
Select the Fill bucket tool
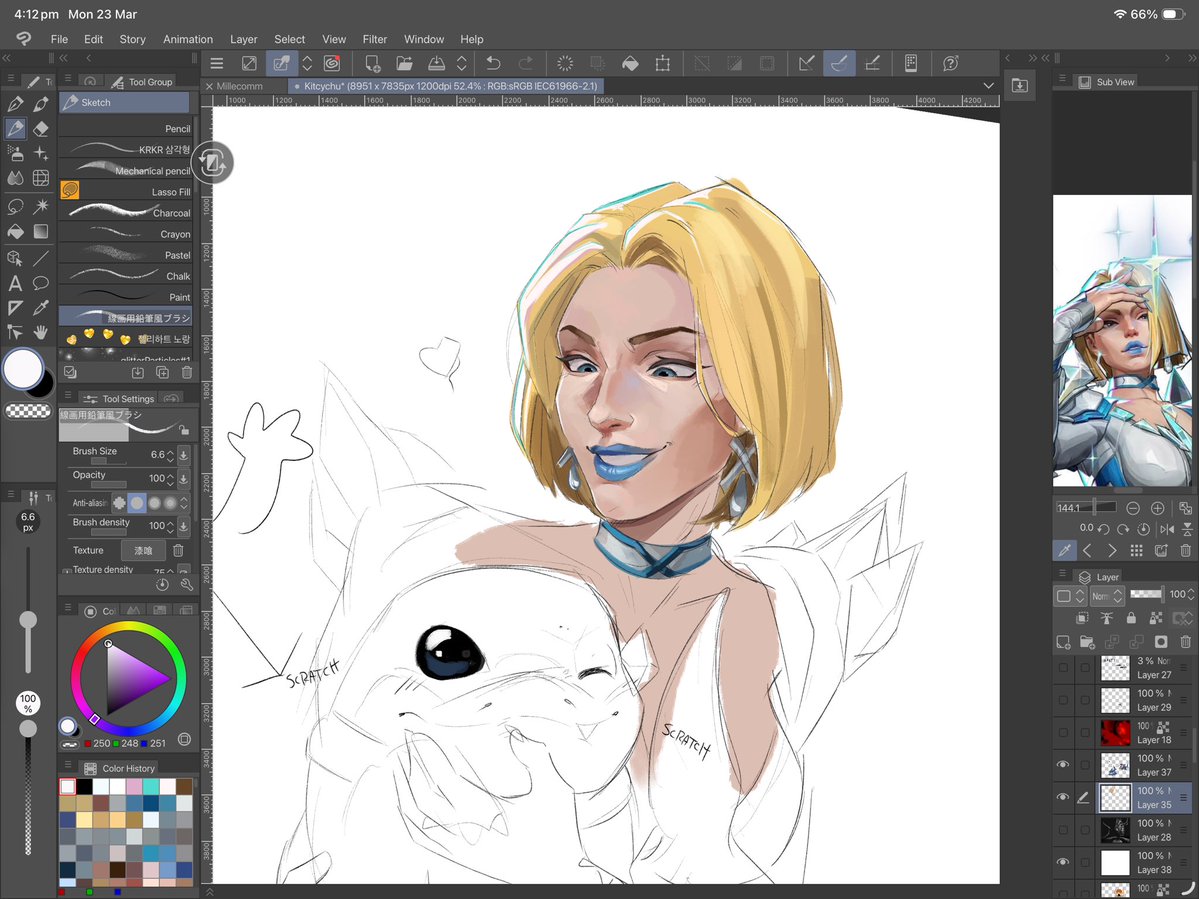(x=15, y=232)
